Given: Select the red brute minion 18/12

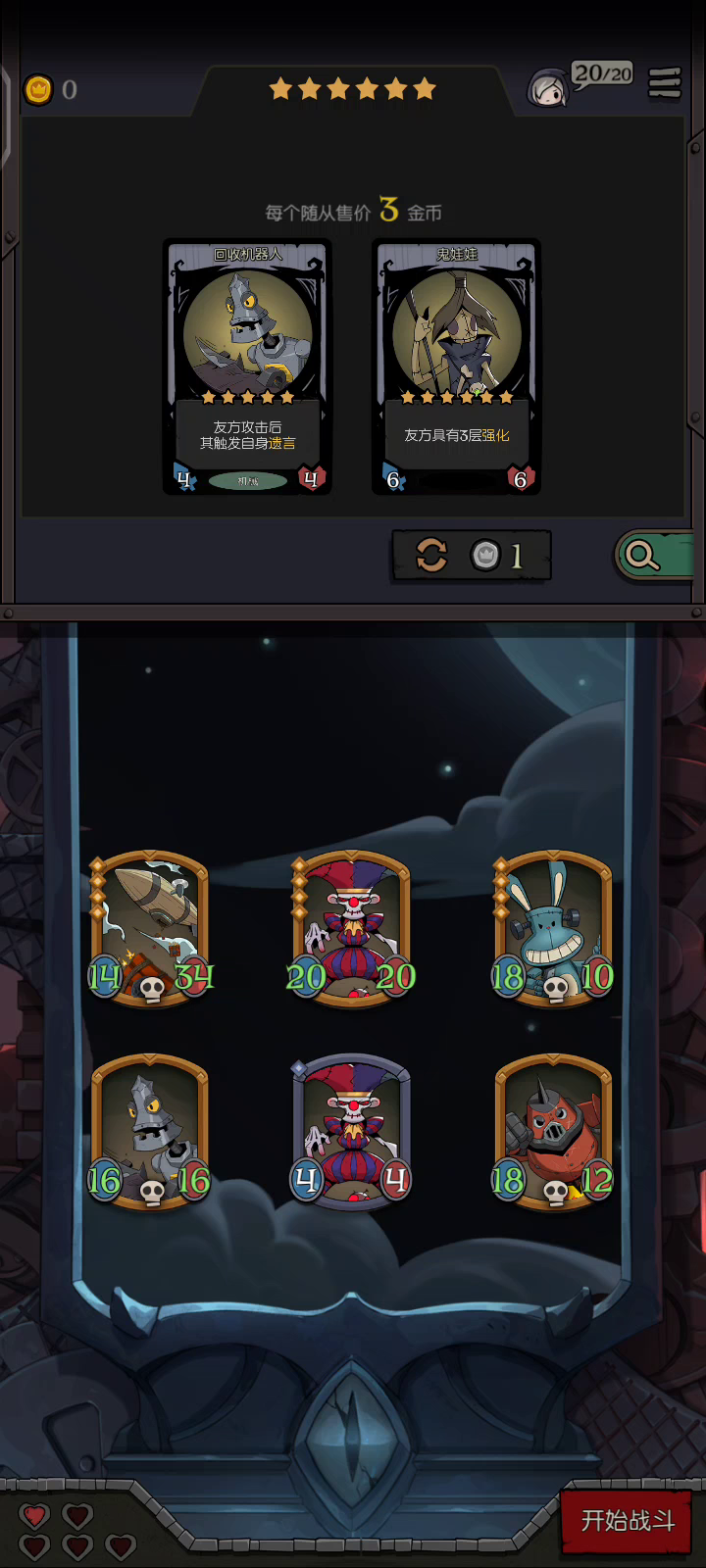Looking at the screenshot, I should [553, 1132].
